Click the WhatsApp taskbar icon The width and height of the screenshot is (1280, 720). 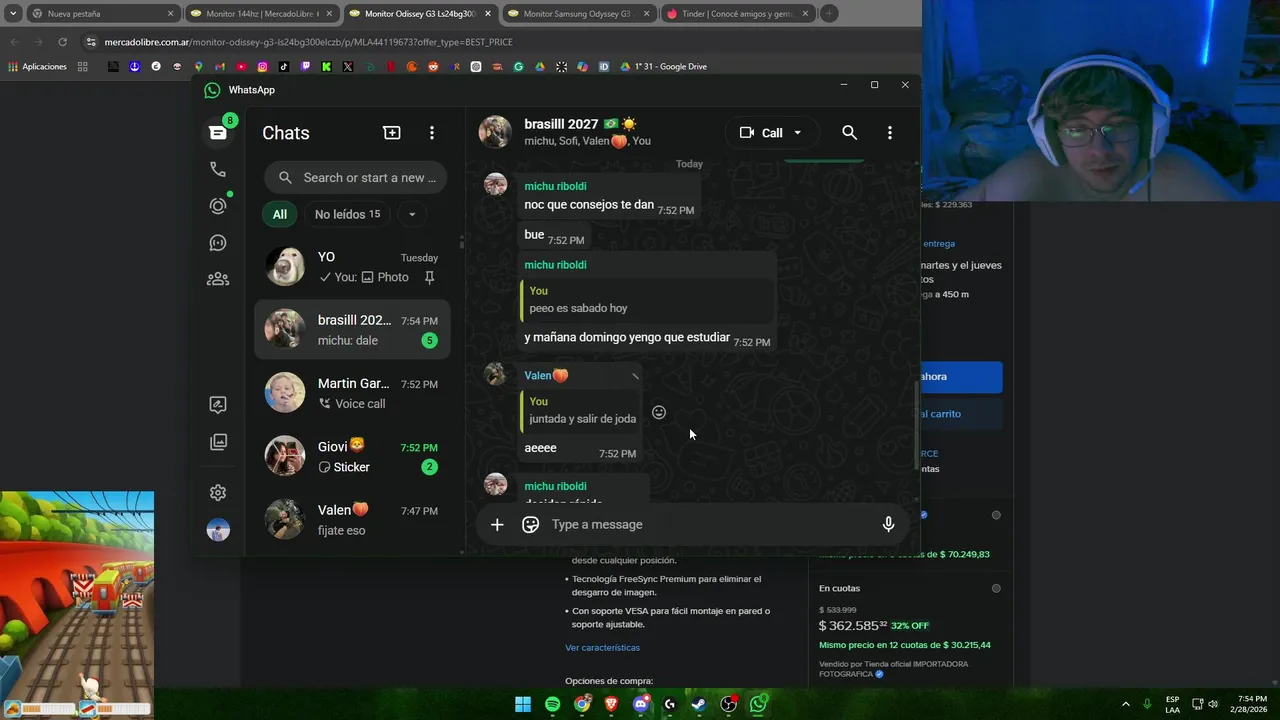(759, 704)
